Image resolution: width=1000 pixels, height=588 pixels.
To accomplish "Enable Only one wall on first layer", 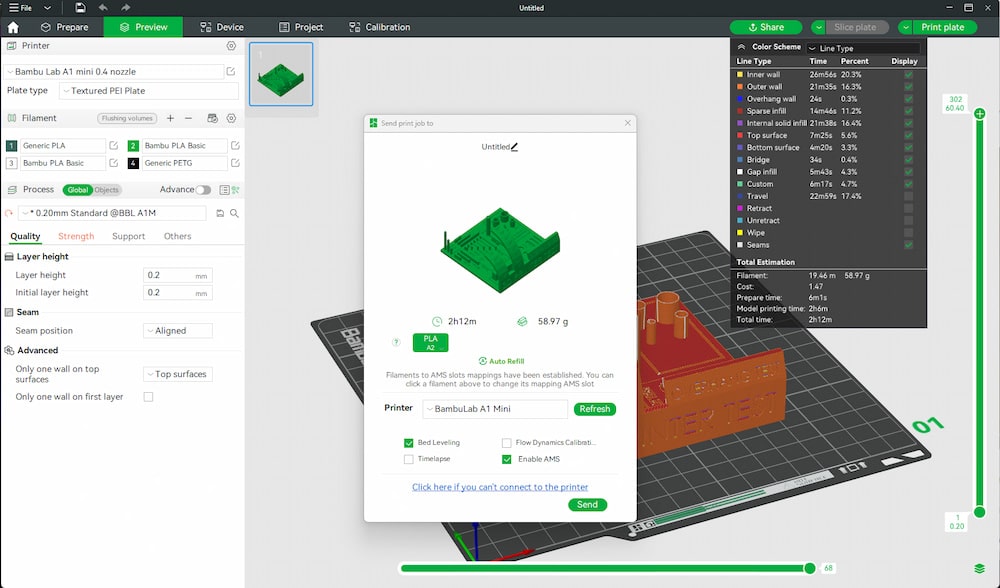I will coord(149,397).
